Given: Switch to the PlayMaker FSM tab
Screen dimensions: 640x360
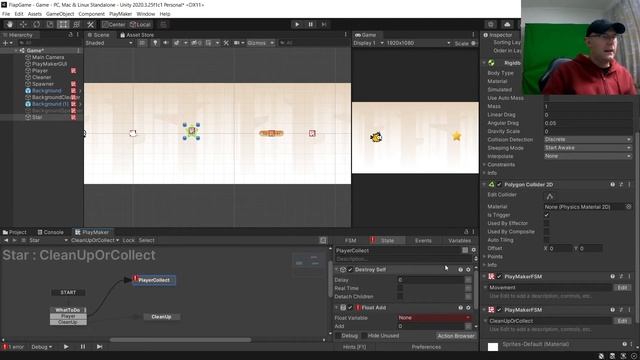Looking at the screenshot, I should tap(350, 240).
